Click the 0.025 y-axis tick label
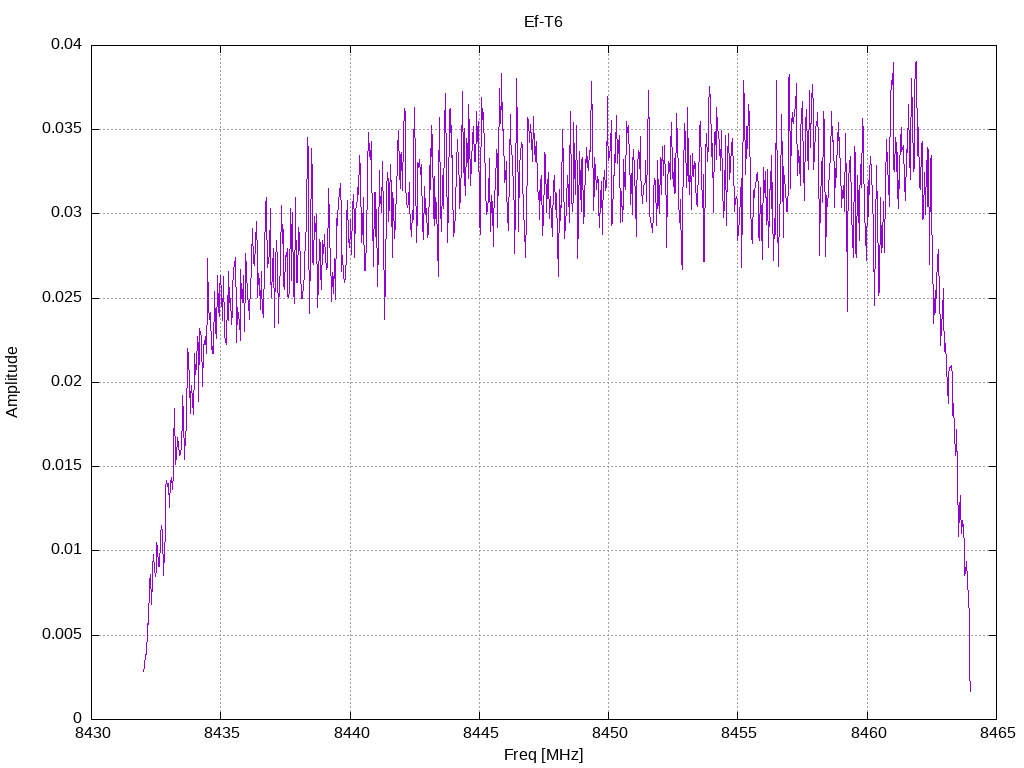Image resolution: width=1024 pixels, height=768 pixels. point(62,297)
